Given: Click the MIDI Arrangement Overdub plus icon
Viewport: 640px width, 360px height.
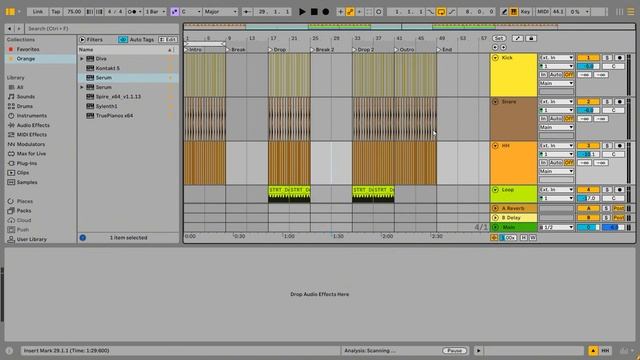Looking at the screenshot, I should tap(340, 12).
